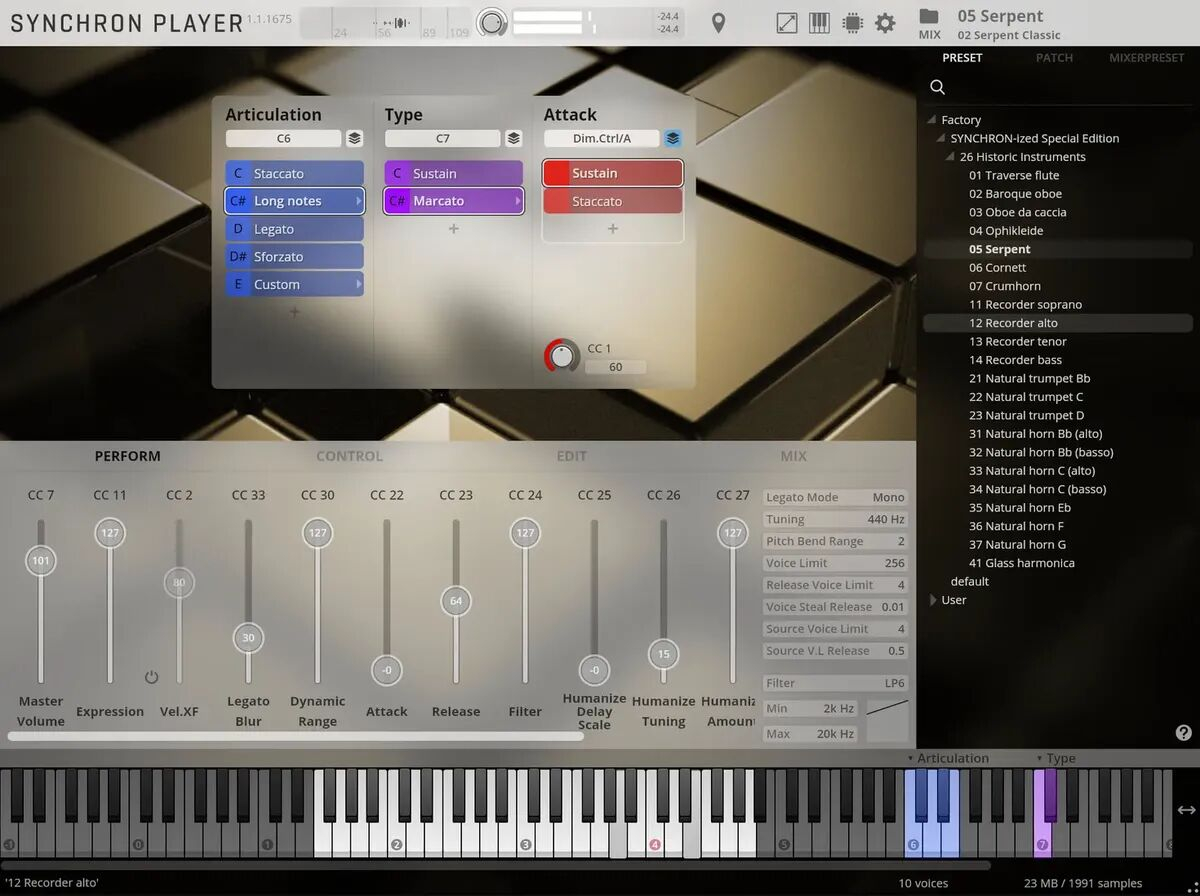Click the CPU chip icon

[x=852, y=23]
